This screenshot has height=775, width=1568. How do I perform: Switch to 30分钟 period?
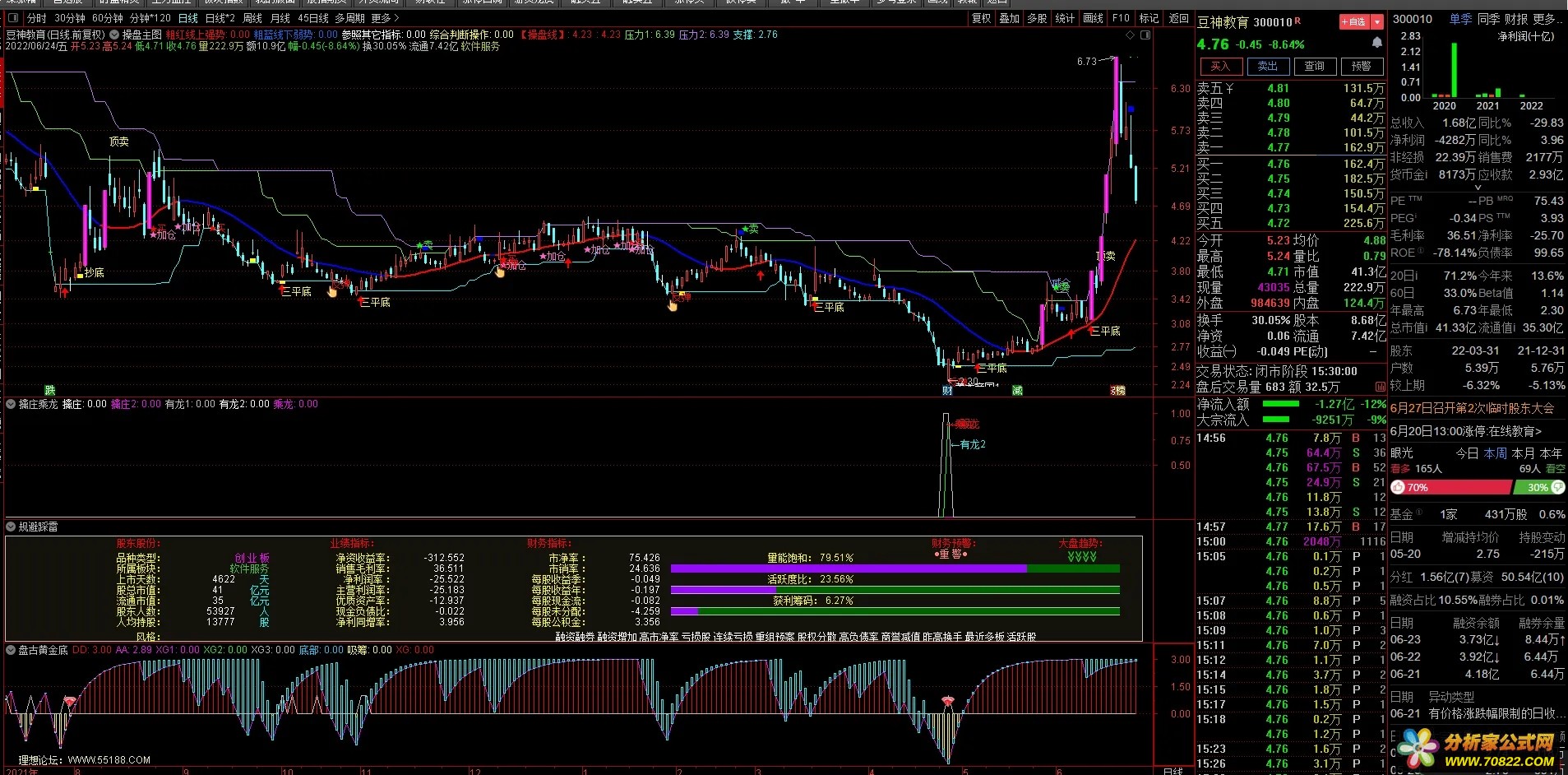point(70,18)
